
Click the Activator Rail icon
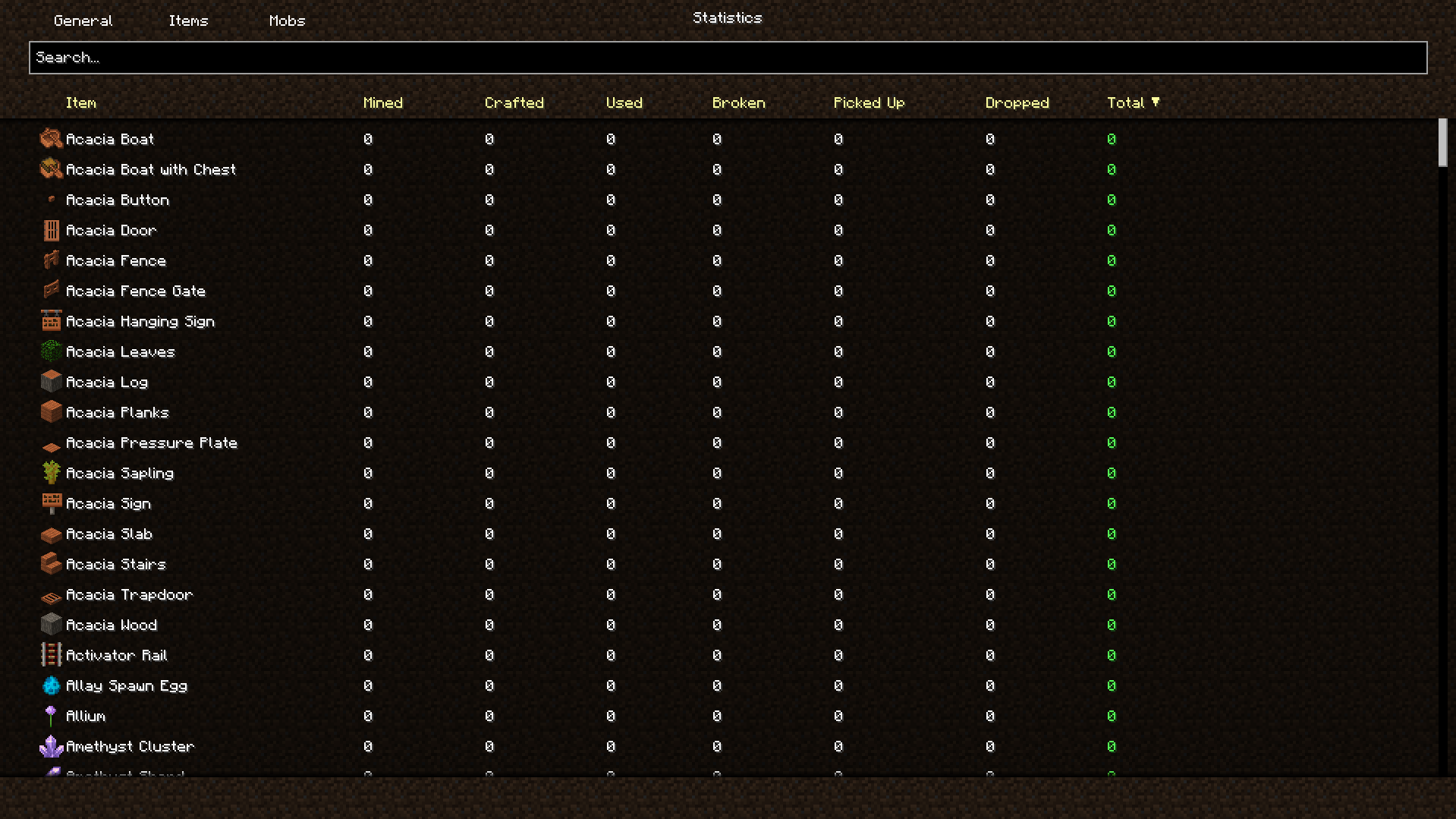coord(51,655)
